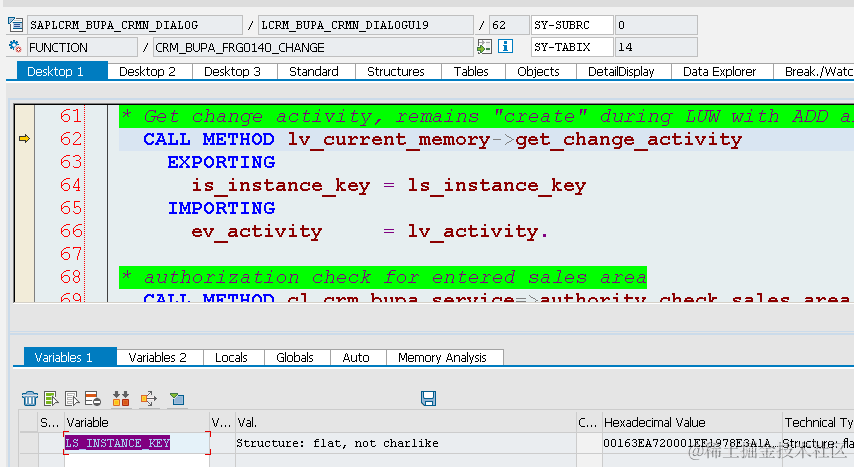Click the program stack icon beside SAPLCRM_BUPA_CRMN_DIALOG
This screenshot has width=854, height=467.
pos(15,25)
